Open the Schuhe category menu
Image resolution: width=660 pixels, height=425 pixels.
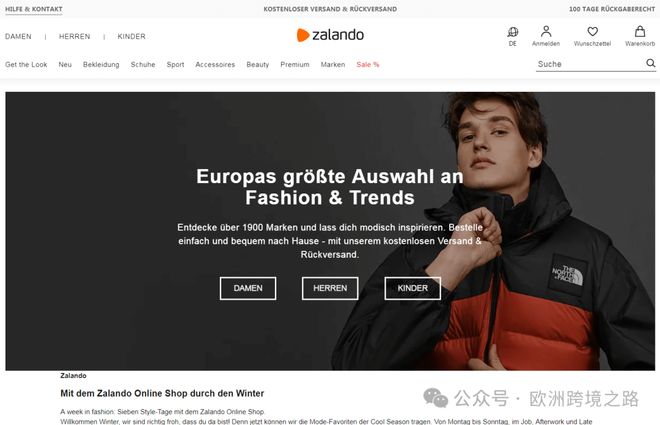click(143, 64)
